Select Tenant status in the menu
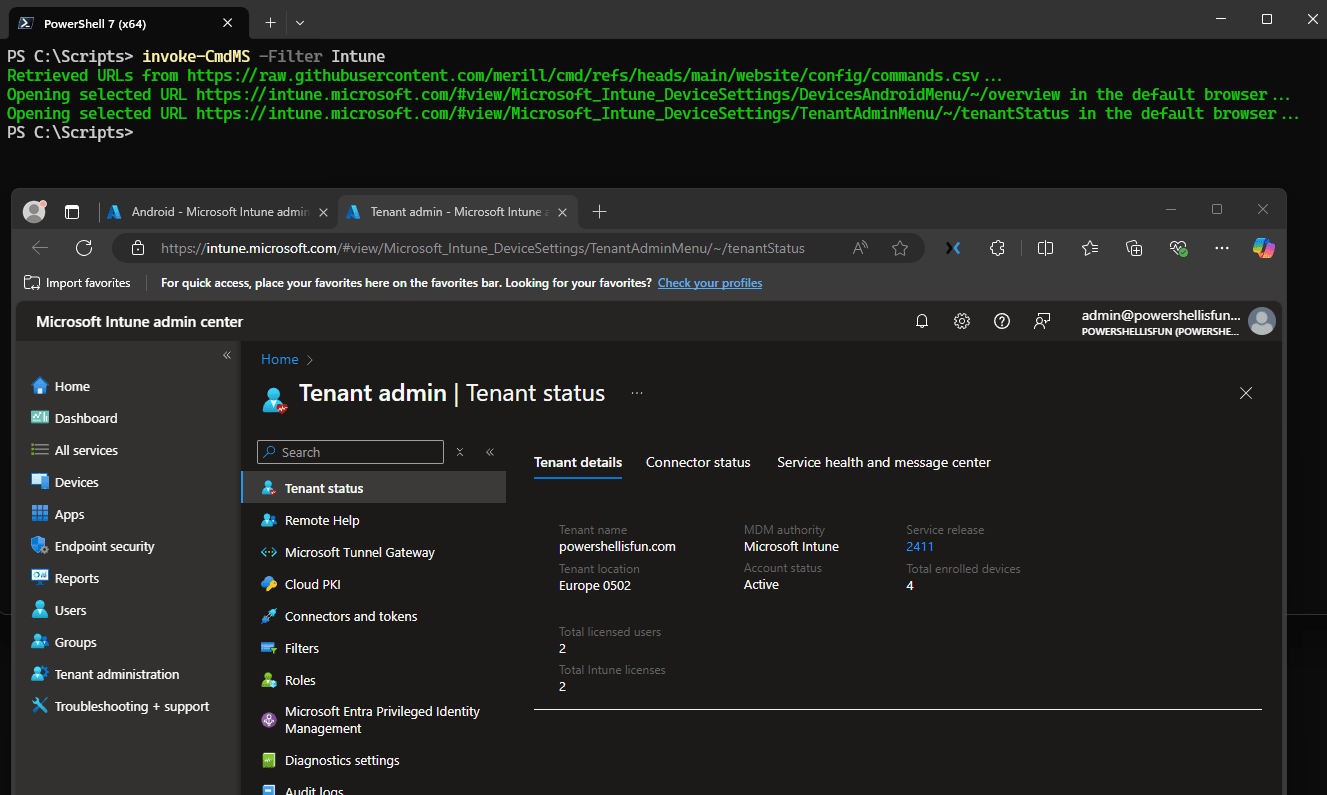The image size is (1327, 795). [374, 488]
